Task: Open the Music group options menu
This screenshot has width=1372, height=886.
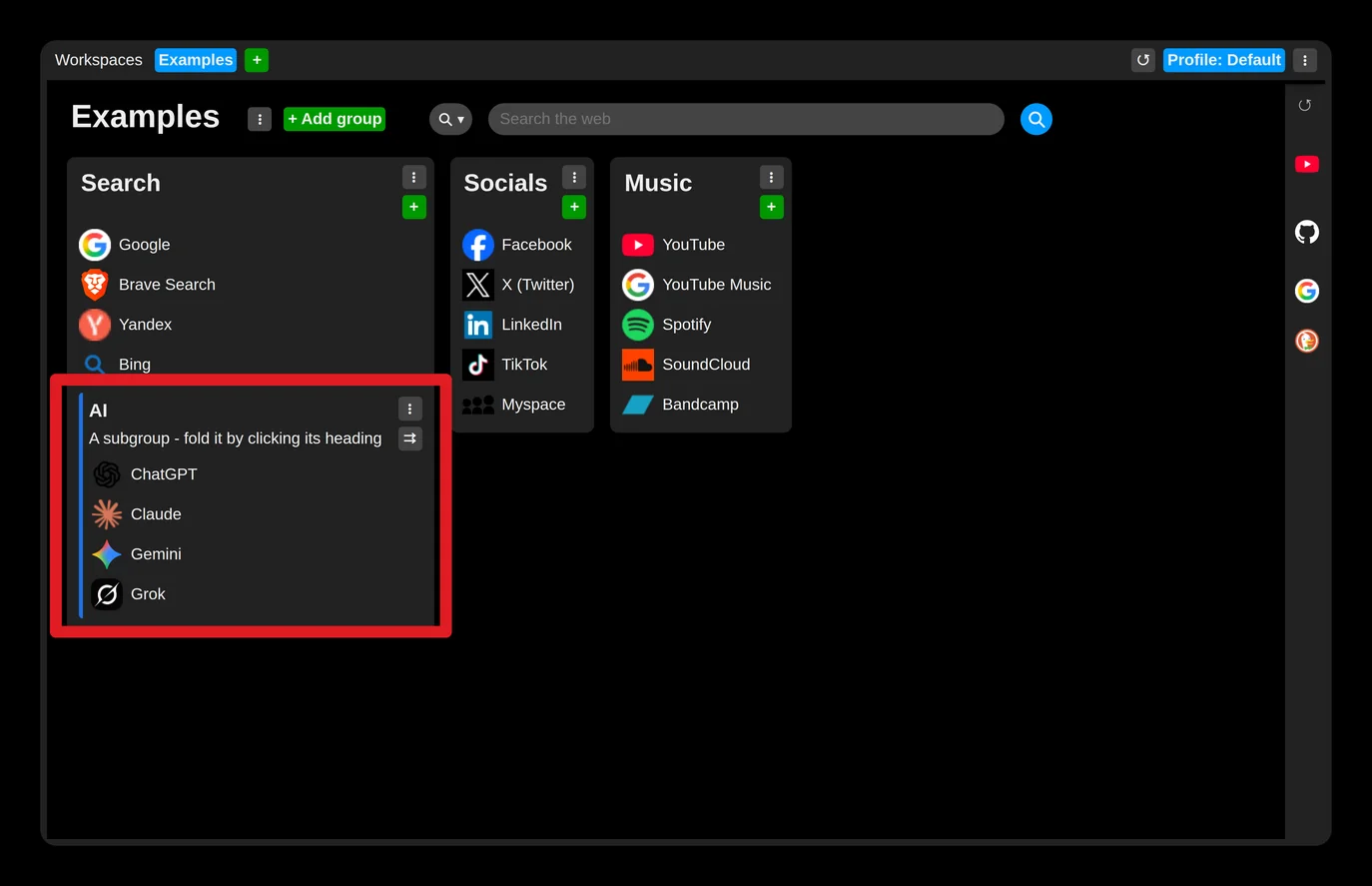Action: (772, 177)
